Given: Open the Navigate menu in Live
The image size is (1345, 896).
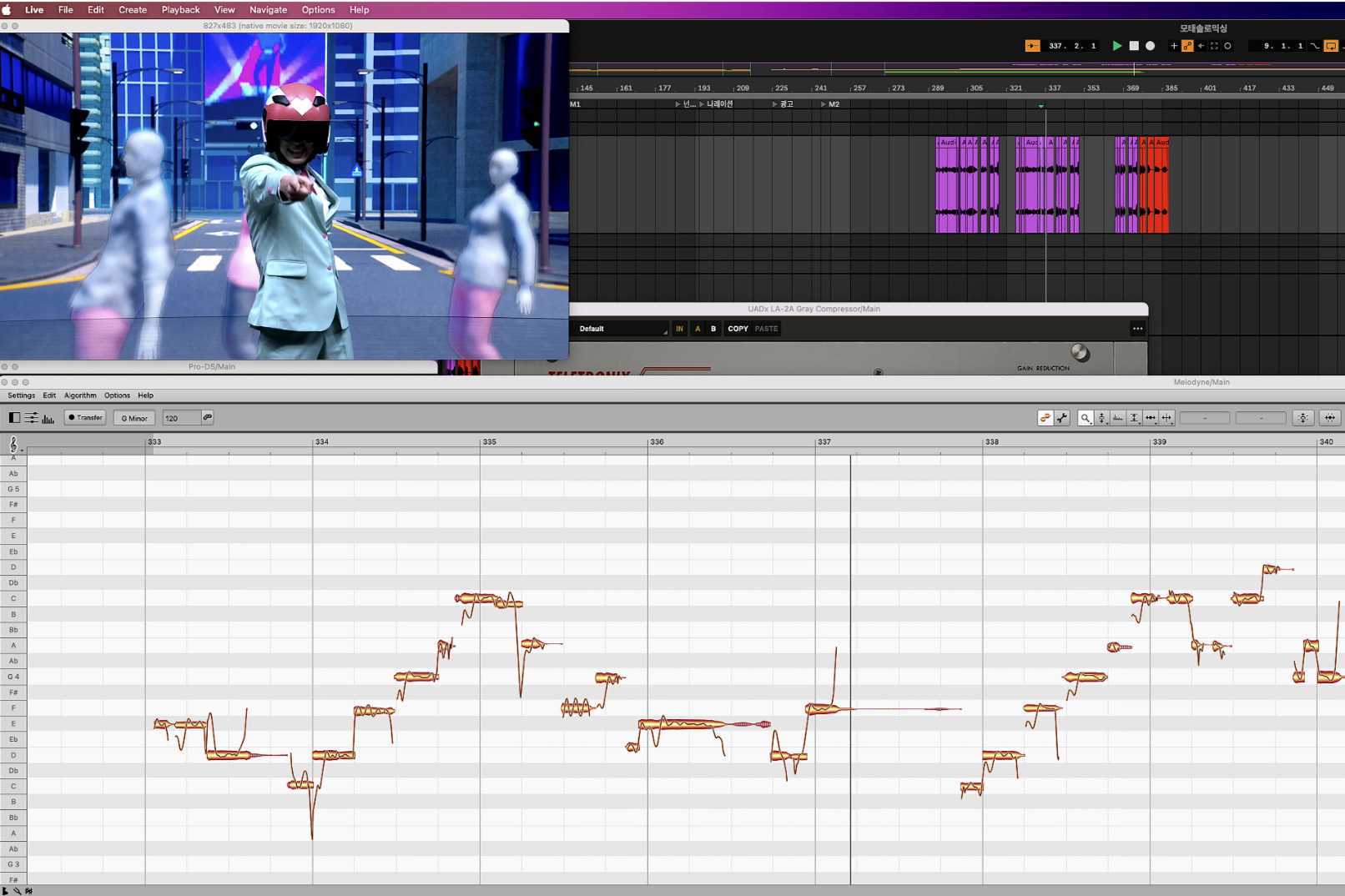Looking at the screenshot, I should [x=268, y=9].
